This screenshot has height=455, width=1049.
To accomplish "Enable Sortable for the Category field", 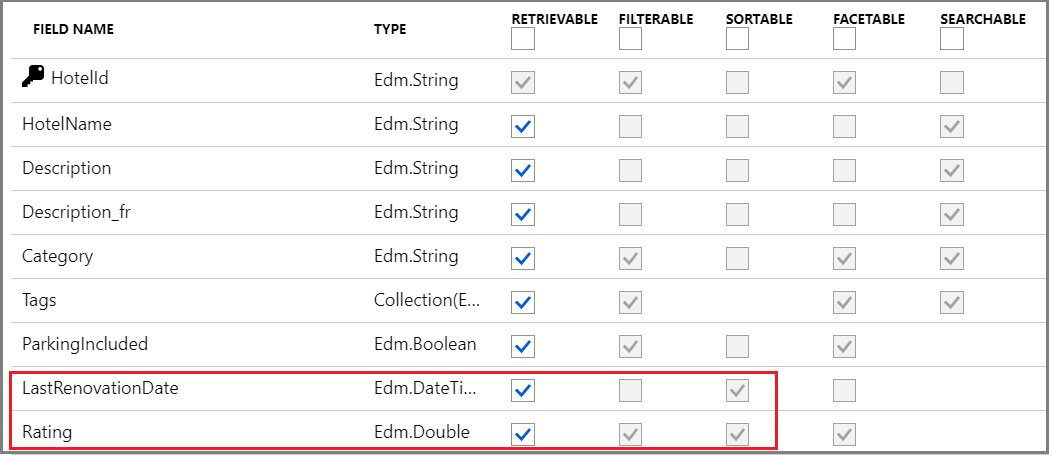I will [737, 258].
